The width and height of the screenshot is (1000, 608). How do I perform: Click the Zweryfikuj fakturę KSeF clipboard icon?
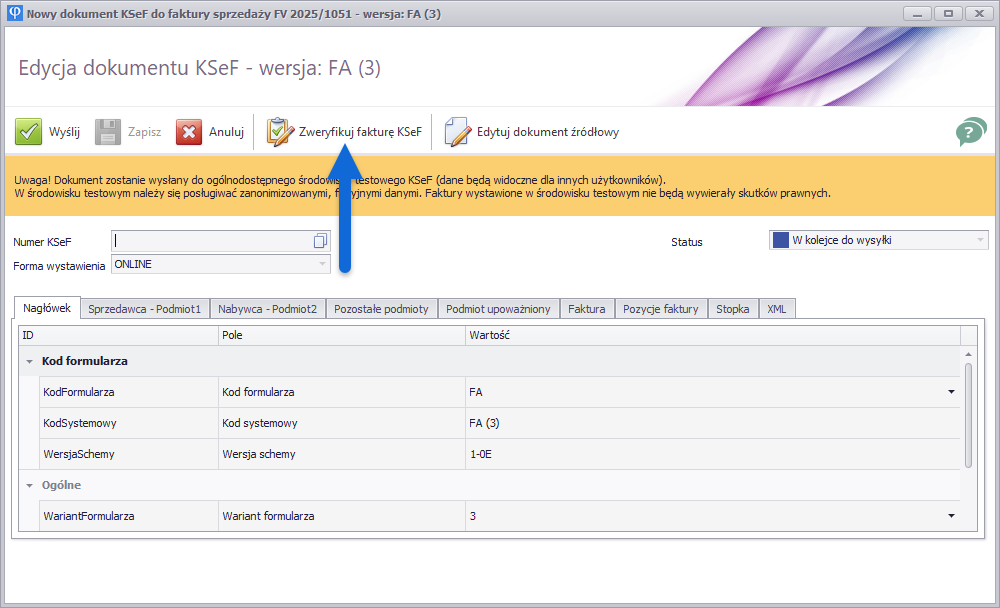(279, 132)
